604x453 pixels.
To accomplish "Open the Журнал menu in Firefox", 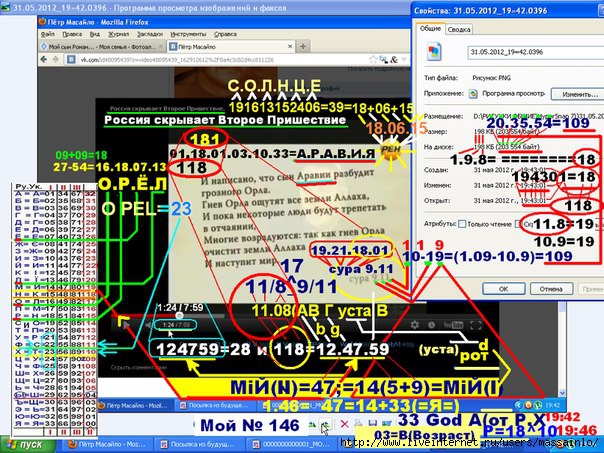I will [x=119, y=34].
